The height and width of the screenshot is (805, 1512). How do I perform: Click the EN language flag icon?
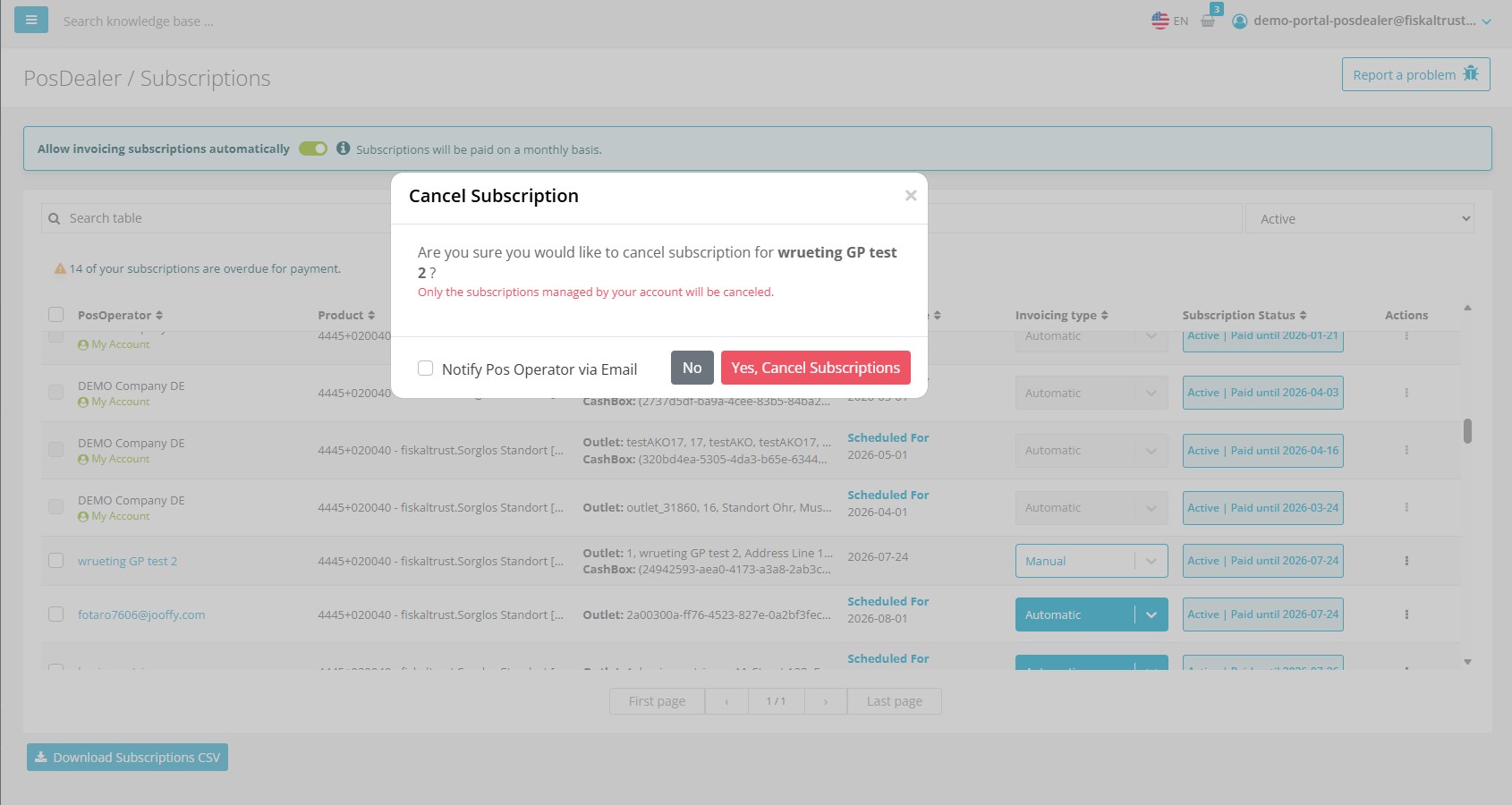pyautogui.click(x=1160, y=19)
